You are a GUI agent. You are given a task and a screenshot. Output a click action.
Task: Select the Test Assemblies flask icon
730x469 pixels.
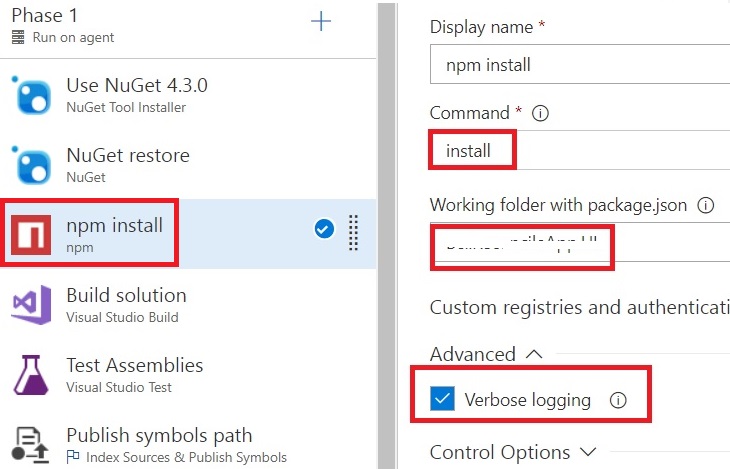tap(31, 375)
